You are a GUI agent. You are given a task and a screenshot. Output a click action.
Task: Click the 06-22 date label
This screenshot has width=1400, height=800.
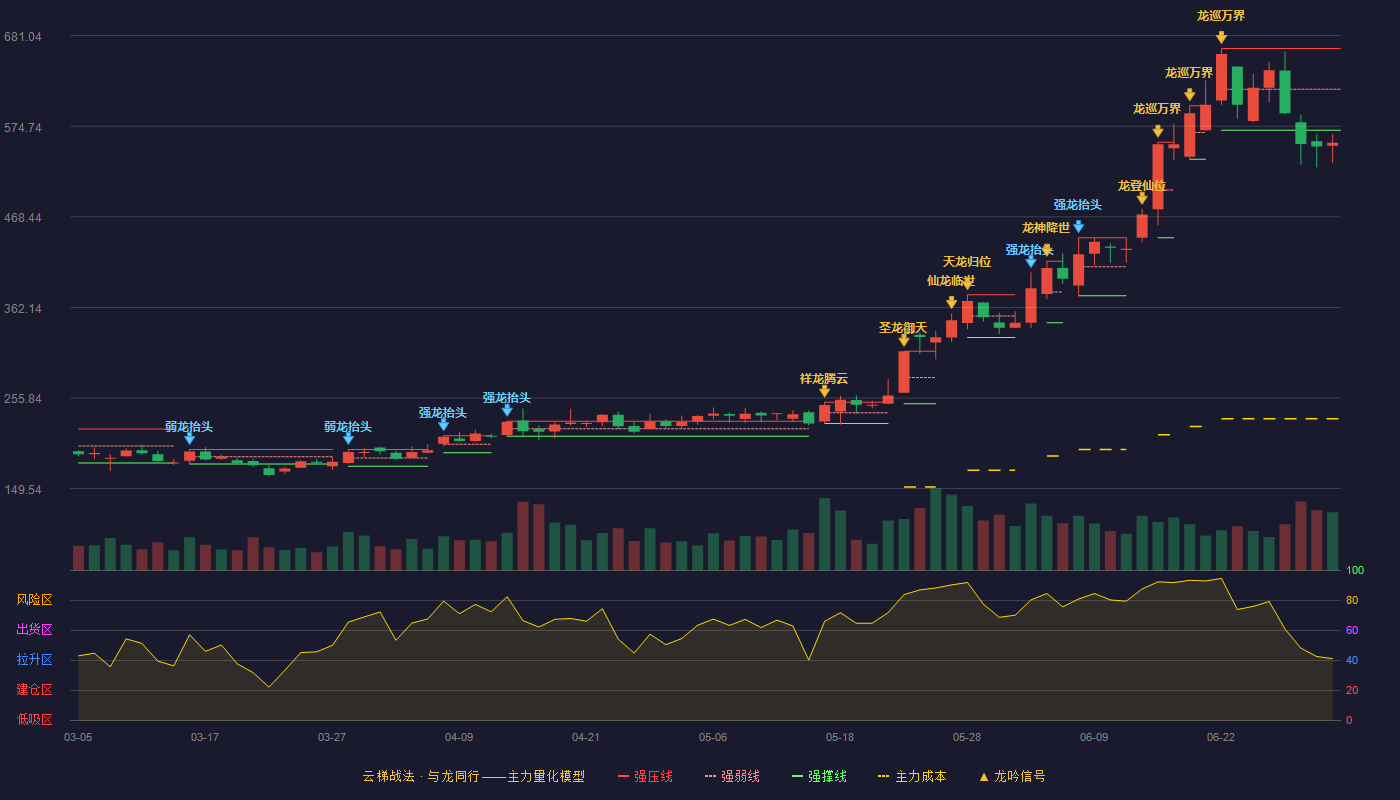(x=1221, y=737)
